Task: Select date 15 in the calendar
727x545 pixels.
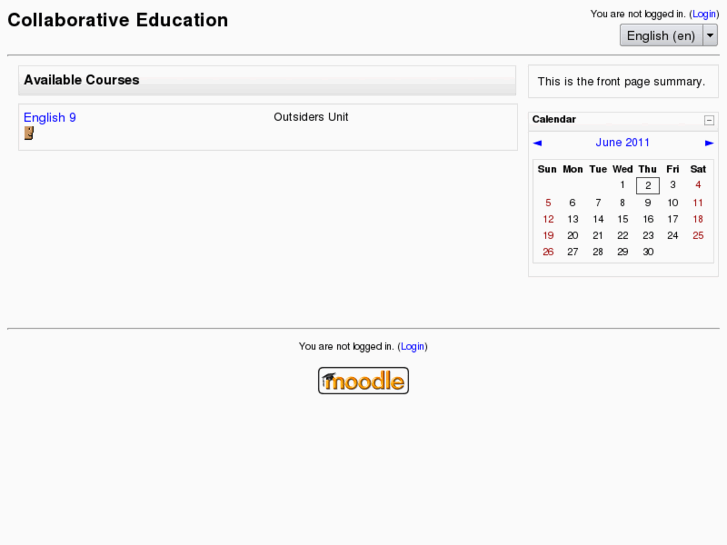Action: point(623,219)
